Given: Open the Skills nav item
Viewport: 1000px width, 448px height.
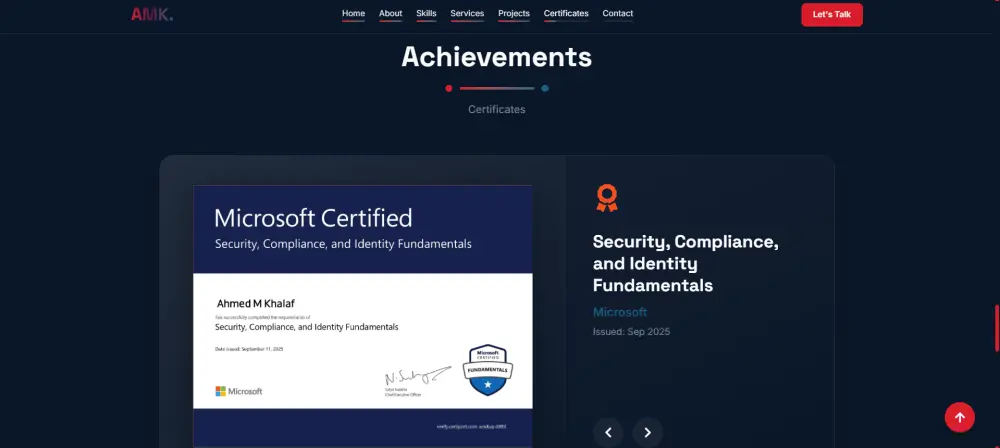Looking at the screenshot, I should point(426,13).
